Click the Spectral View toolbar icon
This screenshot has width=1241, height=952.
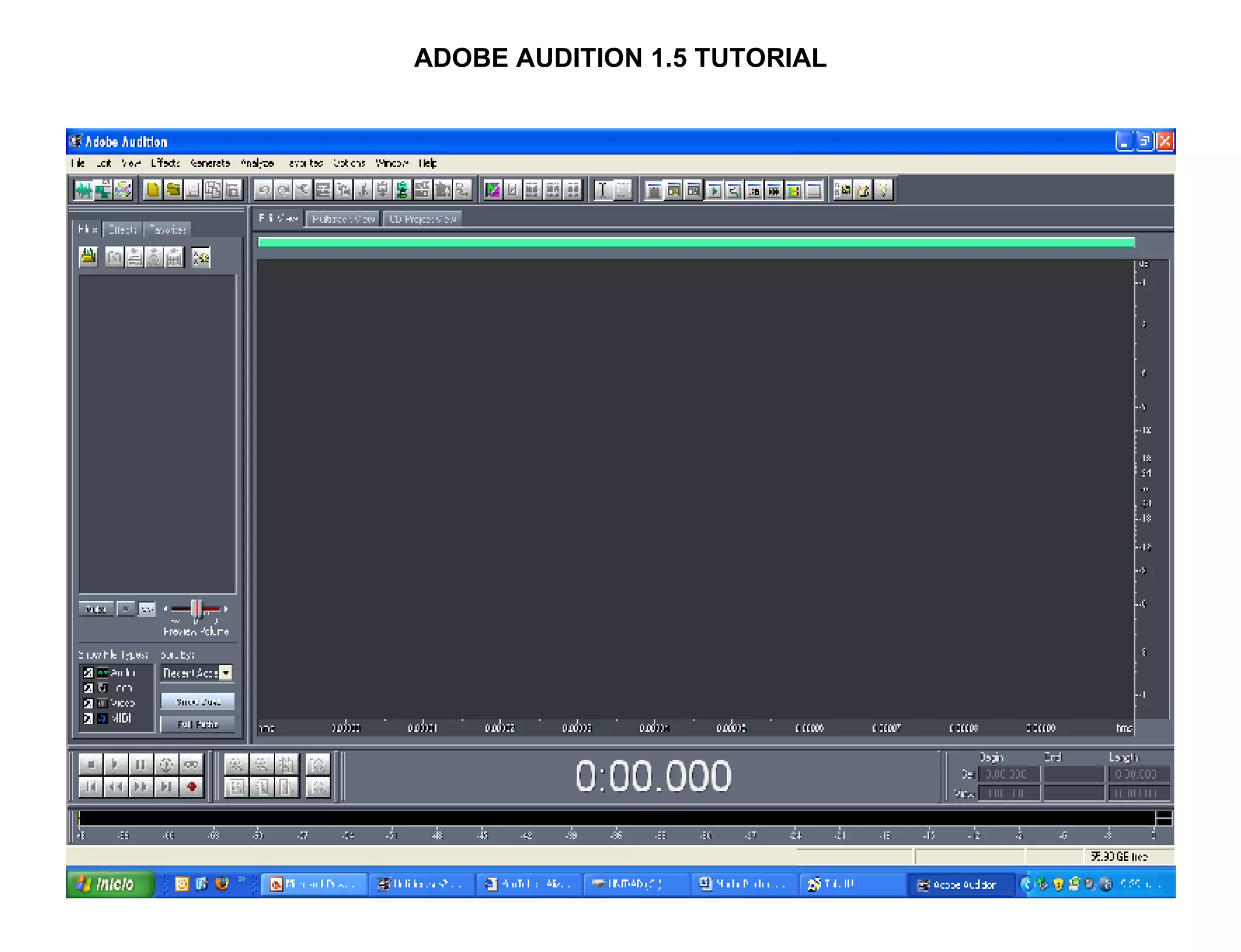(493, 190)
